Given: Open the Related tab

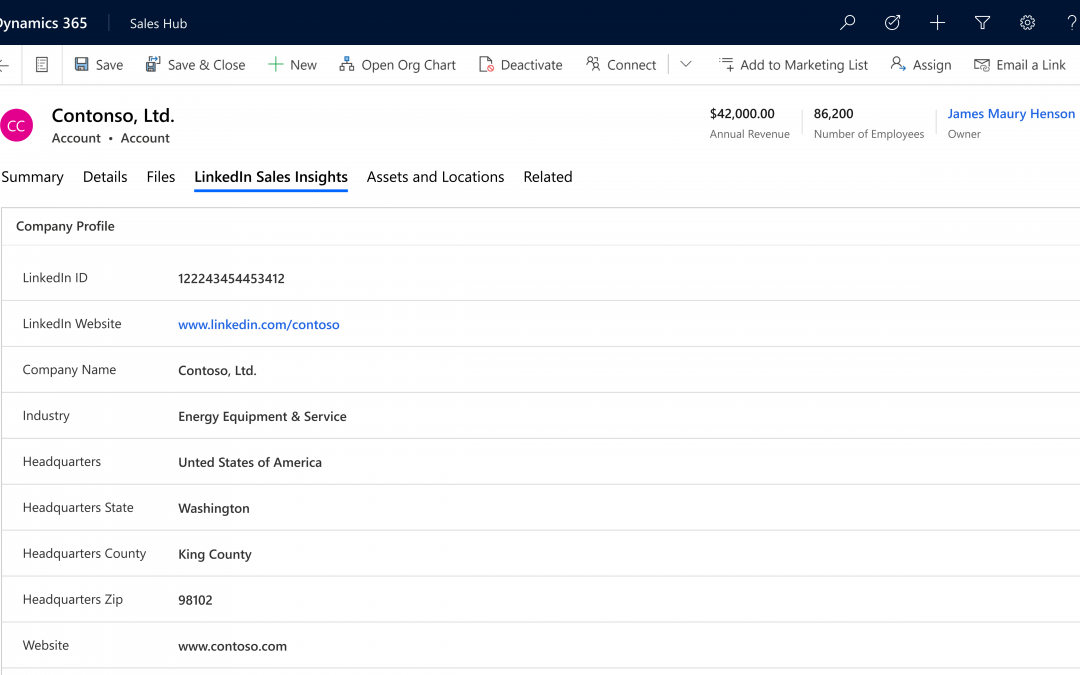Looking at the screenshot, I should [548, 177].
